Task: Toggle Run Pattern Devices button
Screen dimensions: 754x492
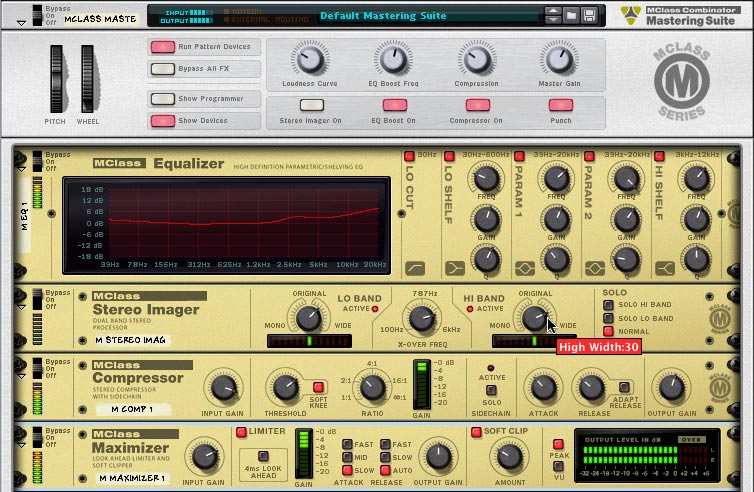Action: coord(163,47)
